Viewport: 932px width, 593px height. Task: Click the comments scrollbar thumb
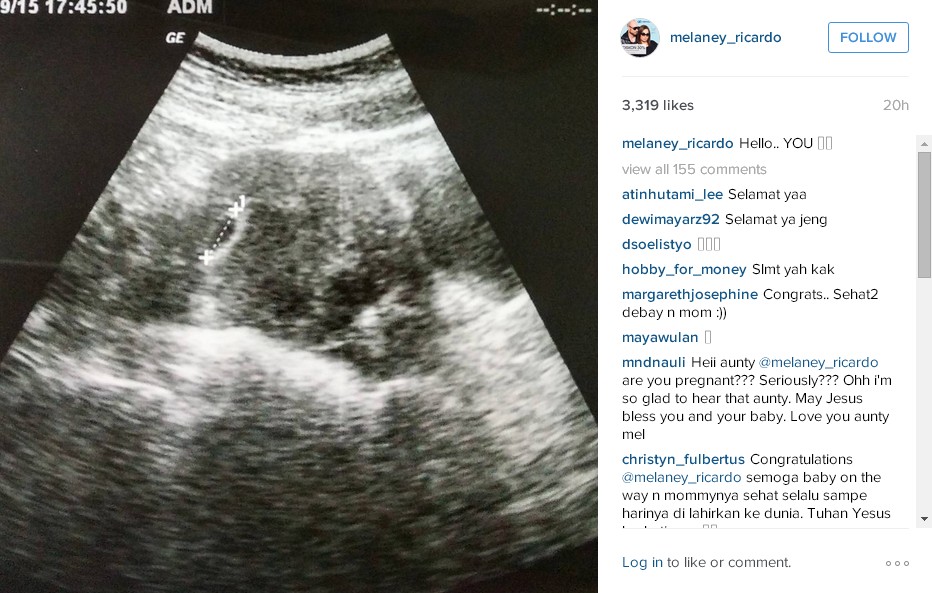(924, 215)
